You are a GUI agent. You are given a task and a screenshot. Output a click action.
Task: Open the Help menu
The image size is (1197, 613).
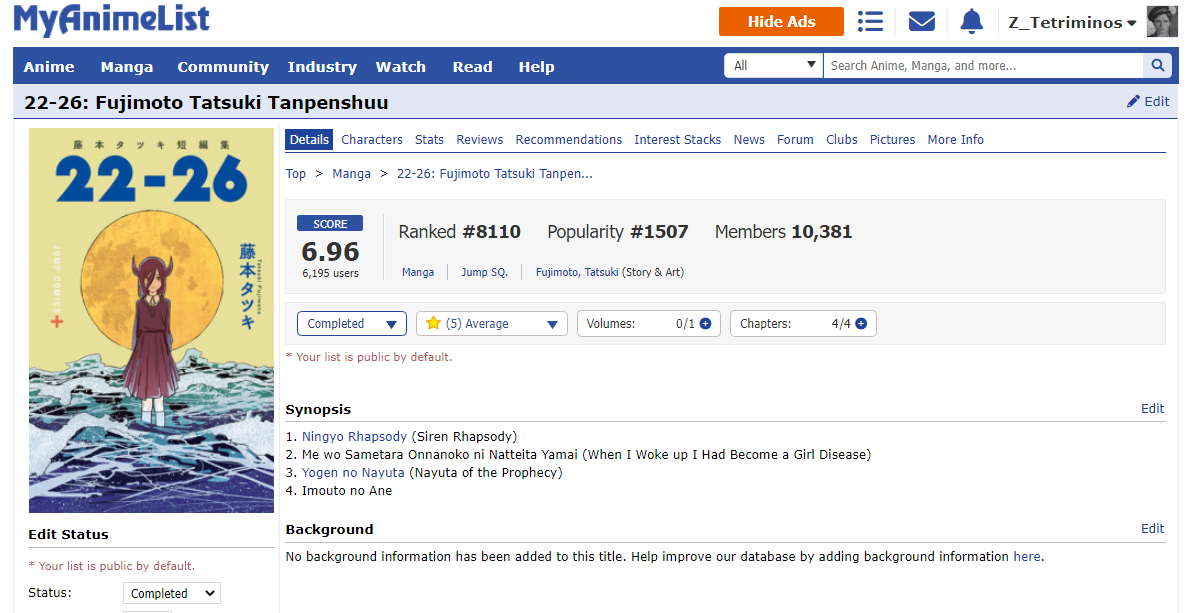coord(537,67)
